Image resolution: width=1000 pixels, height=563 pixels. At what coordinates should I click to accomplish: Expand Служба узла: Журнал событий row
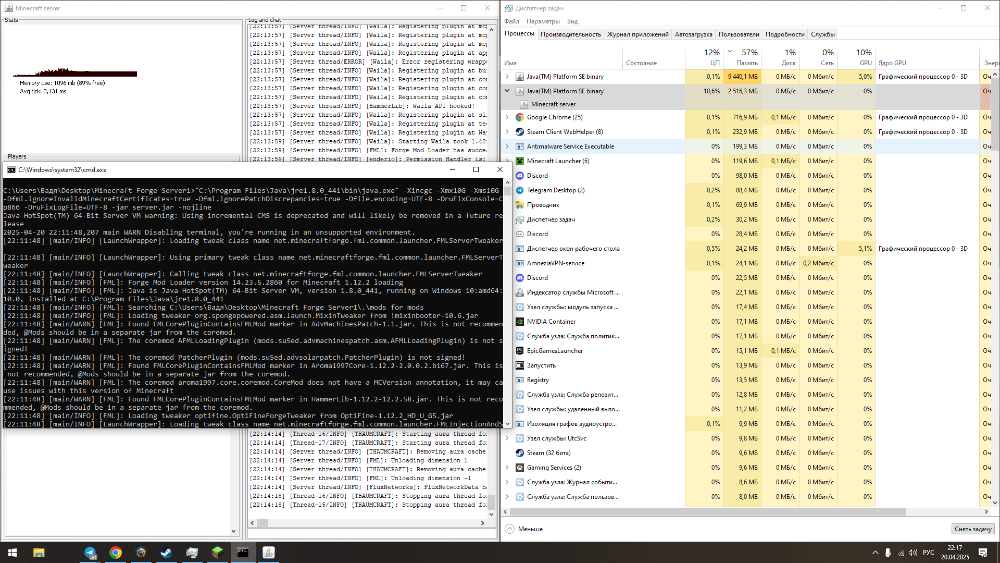tap(508, 483)
